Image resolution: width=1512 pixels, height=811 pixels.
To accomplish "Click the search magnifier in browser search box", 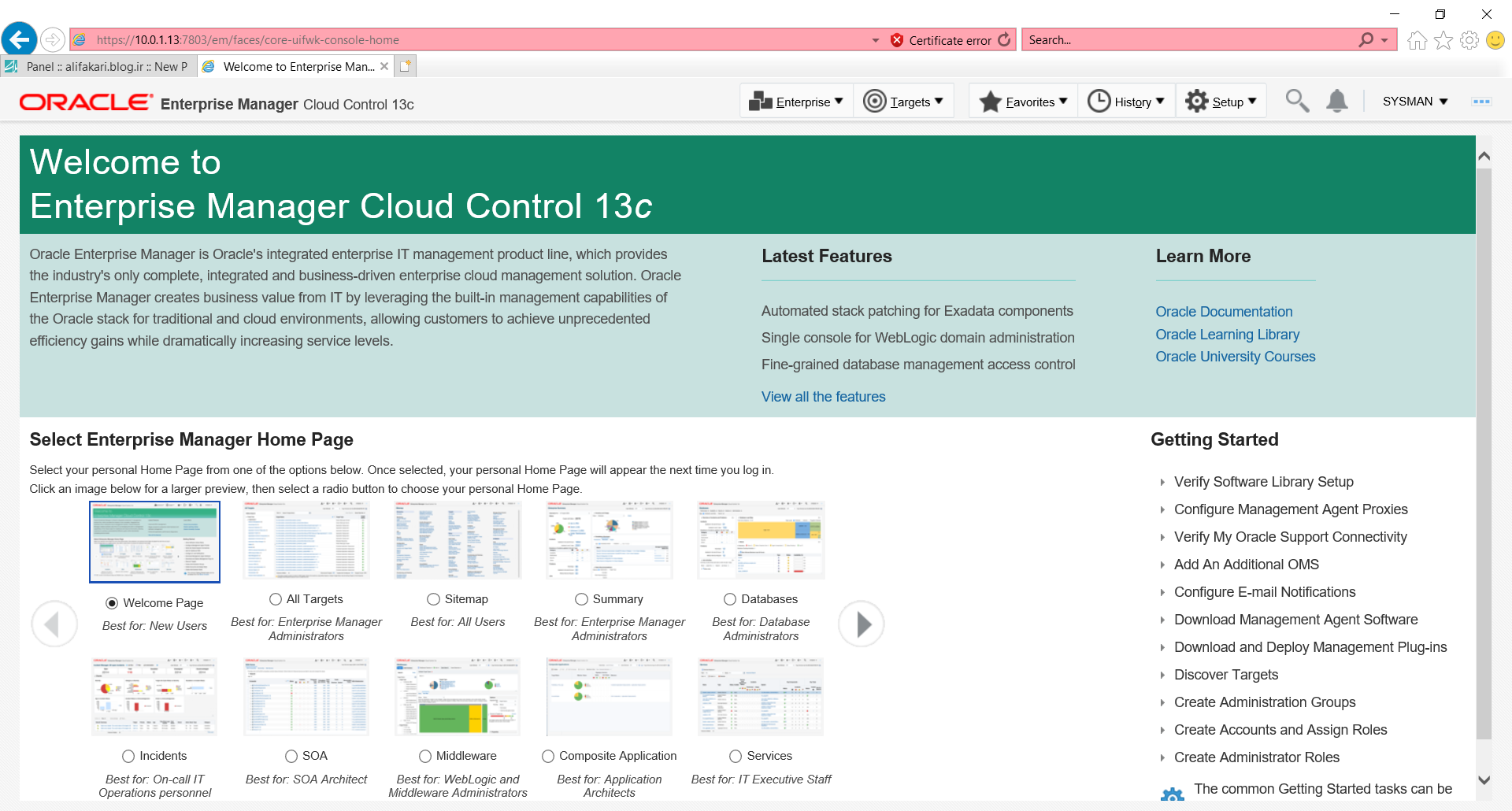I will (x=1366, y=39).
